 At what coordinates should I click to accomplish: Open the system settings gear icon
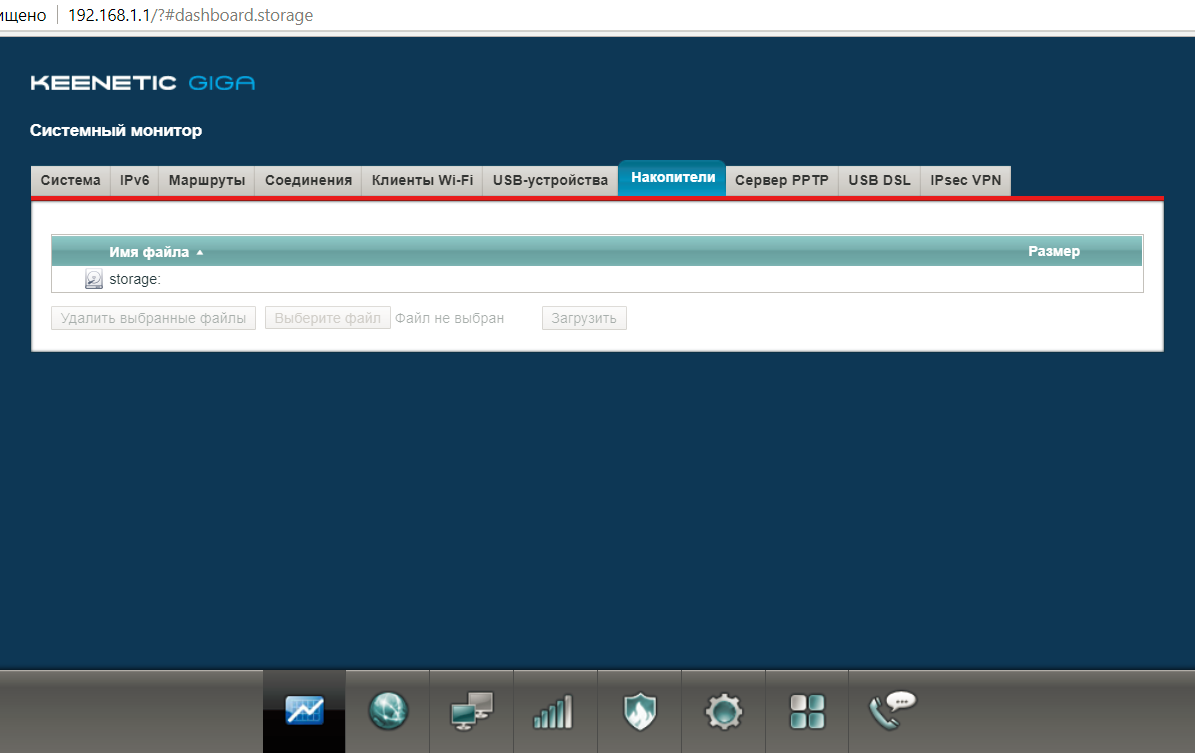point(723,711)
